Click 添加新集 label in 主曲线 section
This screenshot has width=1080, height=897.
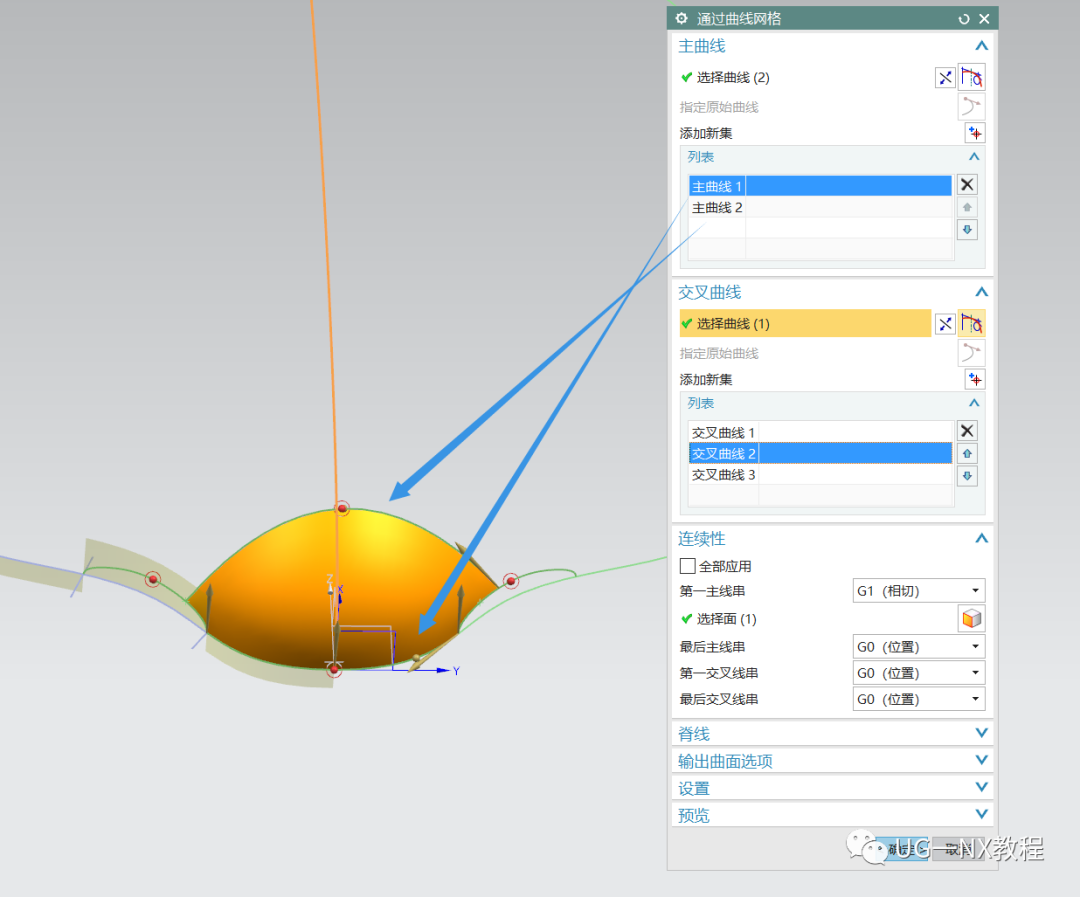click(706, 133)
